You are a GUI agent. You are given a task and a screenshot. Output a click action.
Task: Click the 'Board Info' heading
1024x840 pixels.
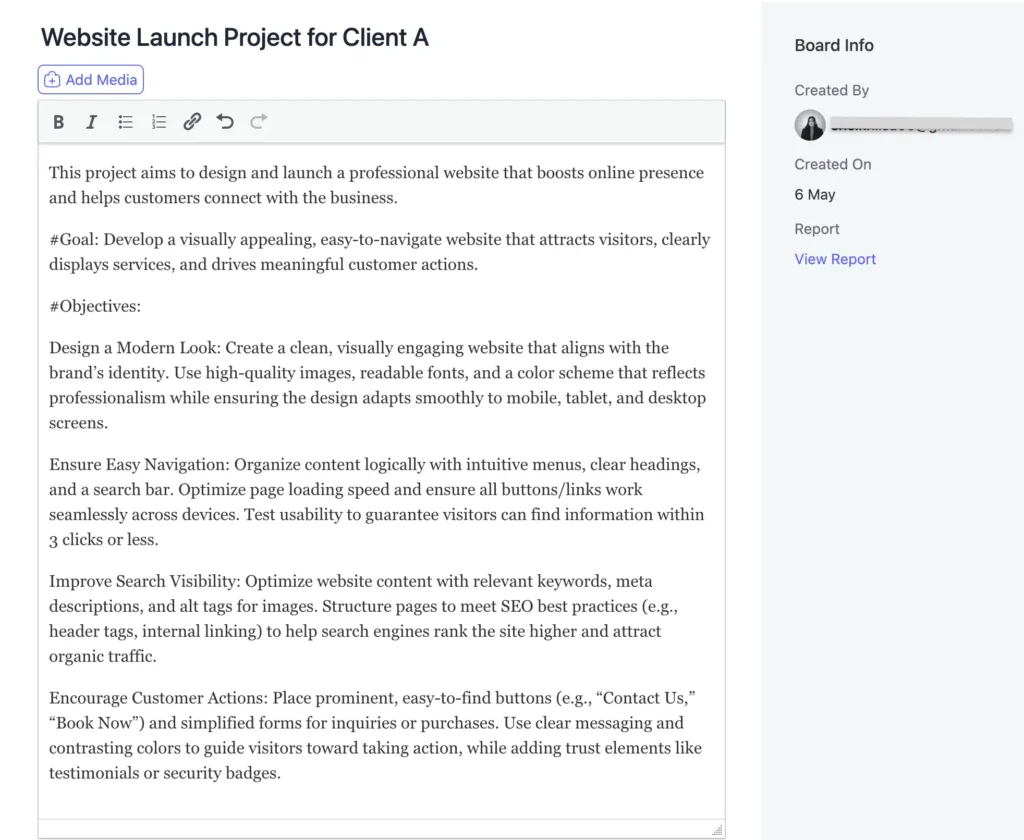click(x=834, y=45)
